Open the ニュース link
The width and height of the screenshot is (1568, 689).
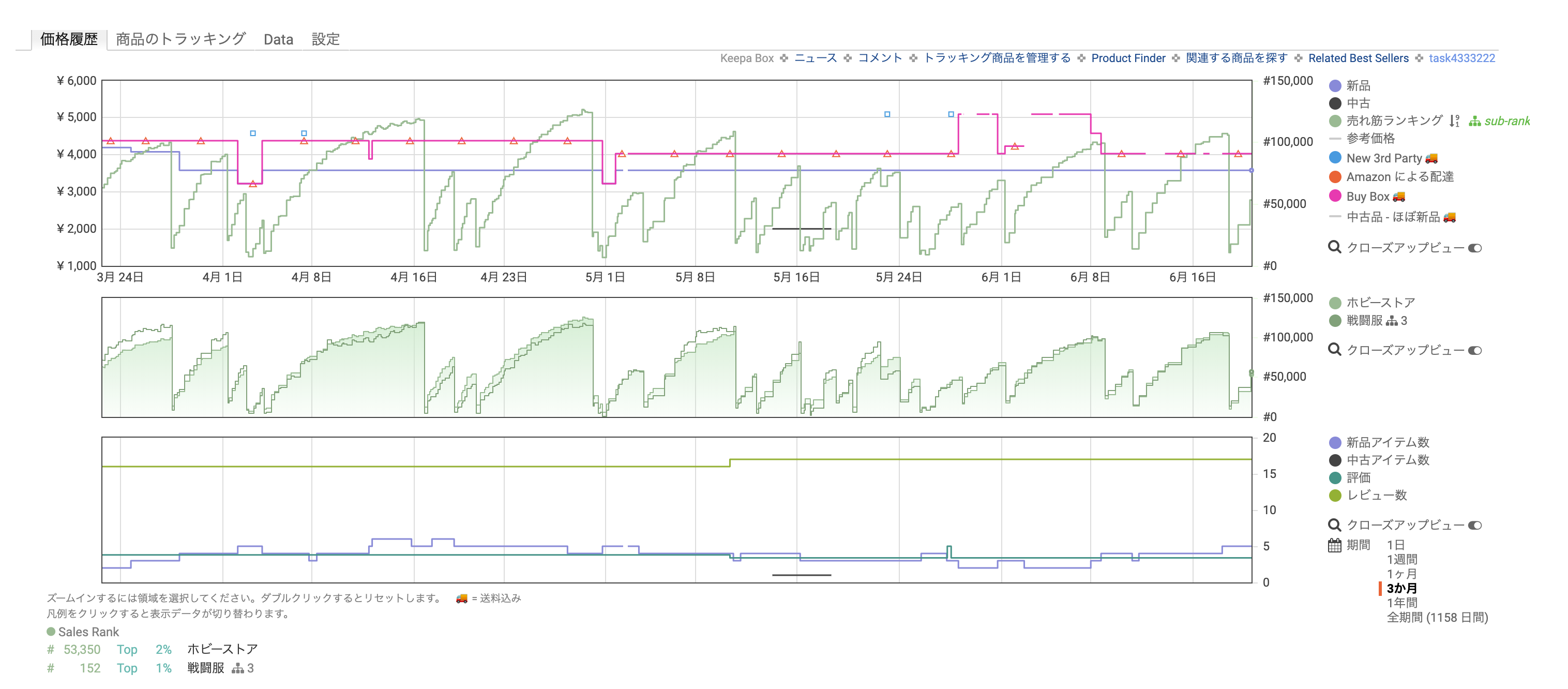coord(816,58)
